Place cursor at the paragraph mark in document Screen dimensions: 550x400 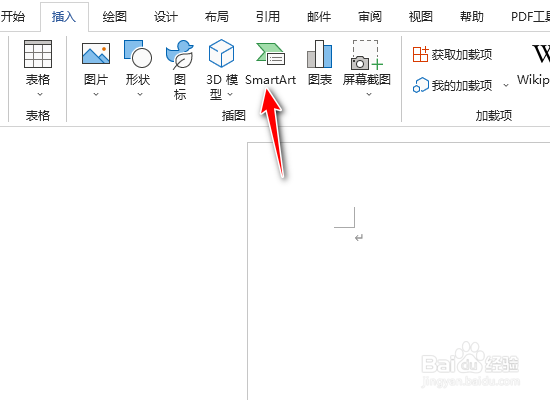[358, 238]
